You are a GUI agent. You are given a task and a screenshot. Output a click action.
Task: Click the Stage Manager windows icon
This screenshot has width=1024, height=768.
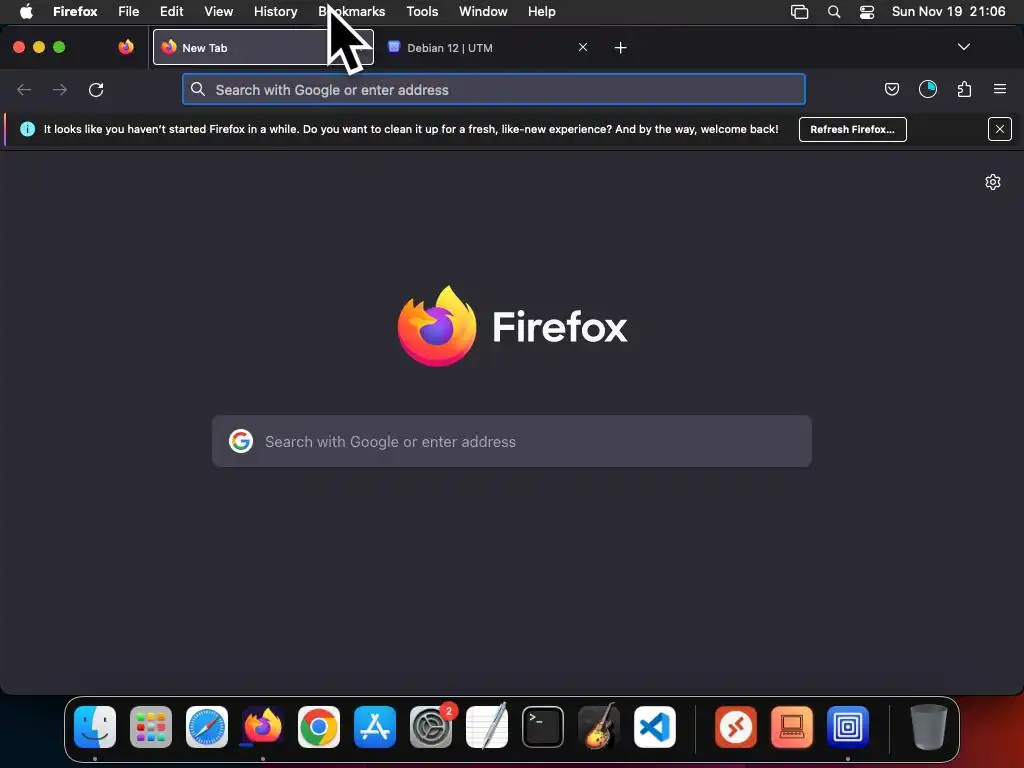pos(799,12)
